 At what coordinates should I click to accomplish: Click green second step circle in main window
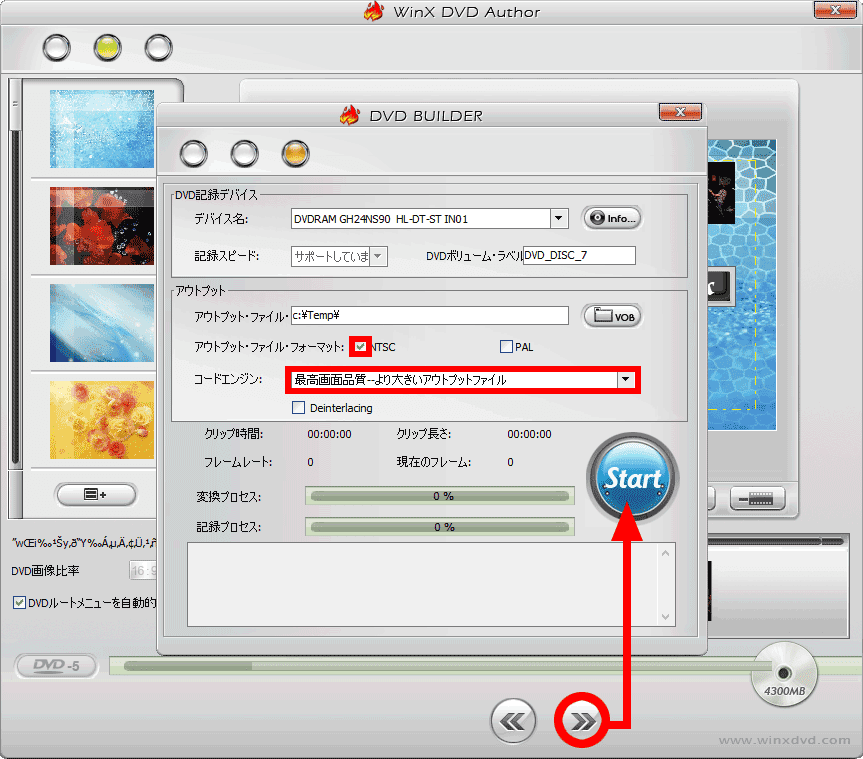pyautogui.click(x=107, y=48)
